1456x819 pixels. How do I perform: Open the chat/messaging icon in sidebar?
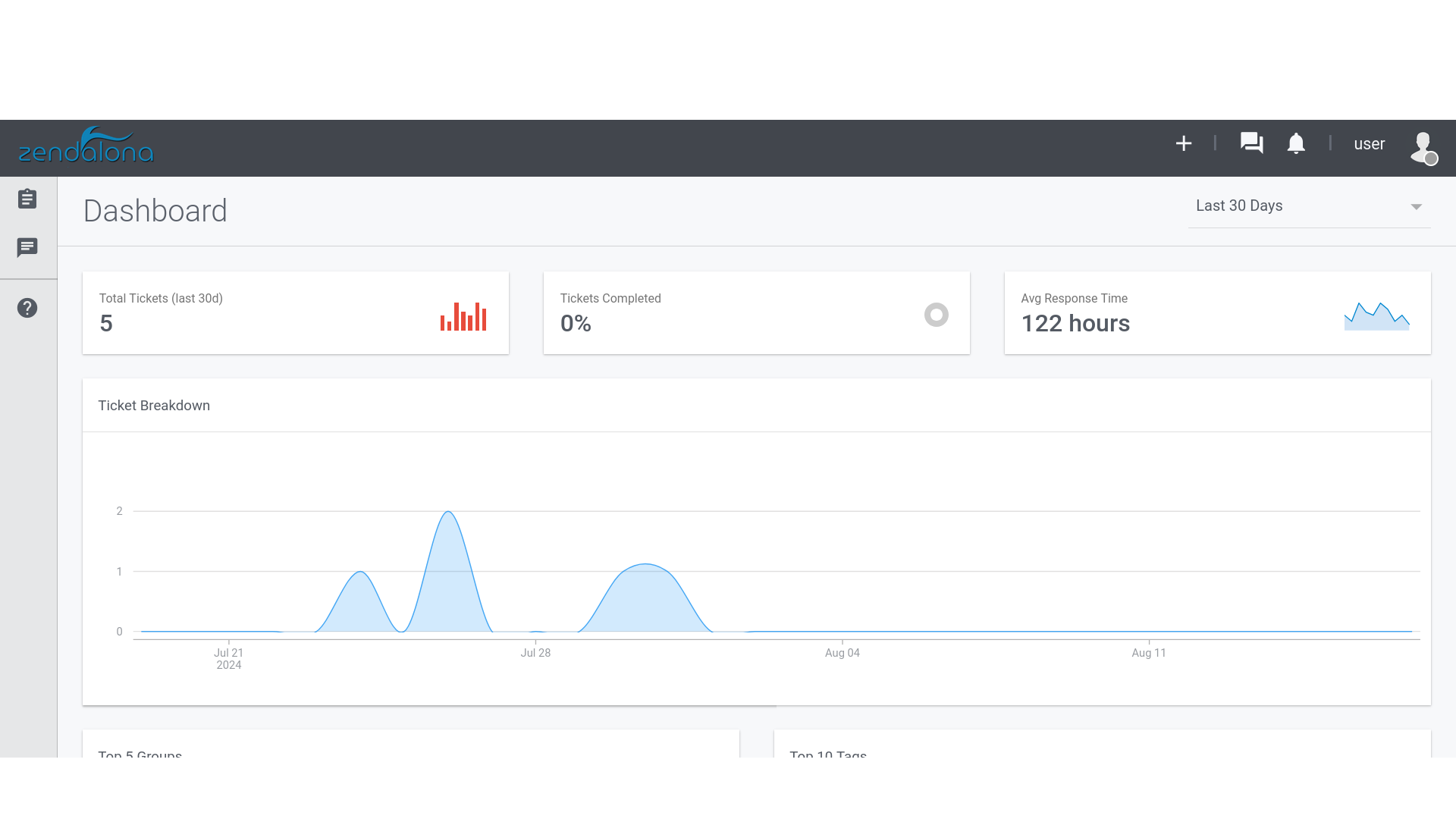pos(28,247)
